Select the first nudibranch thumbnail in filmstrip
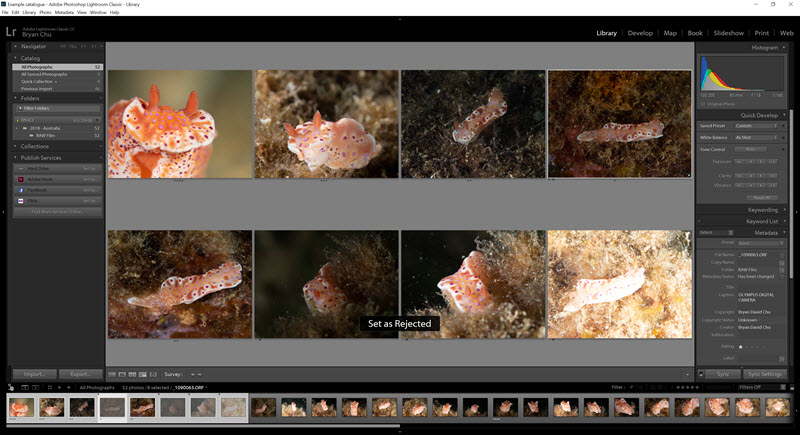This screenshot has width=800, height=435. tap(21, 407)
